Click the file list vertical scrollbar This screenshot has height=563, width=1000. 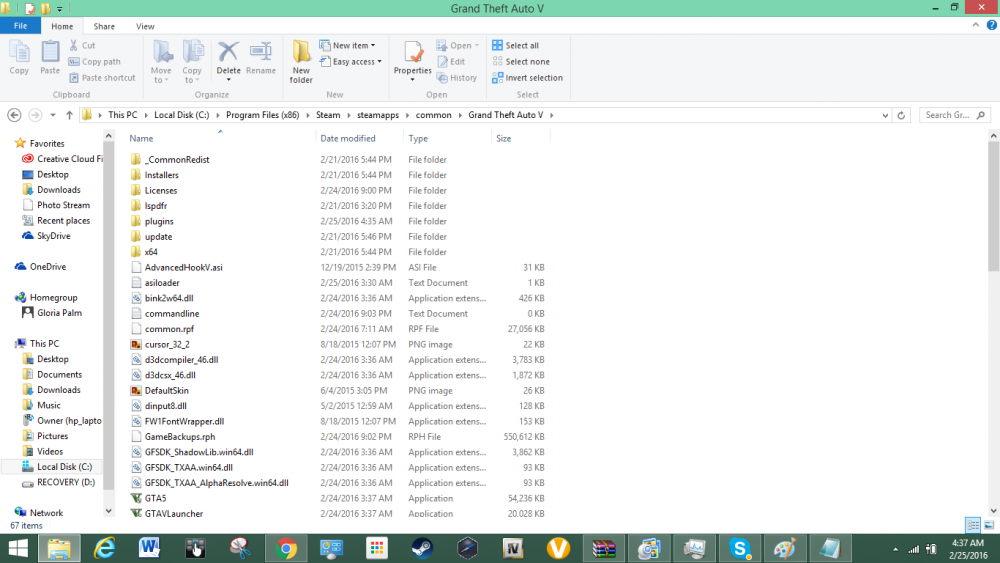[993, 206]
